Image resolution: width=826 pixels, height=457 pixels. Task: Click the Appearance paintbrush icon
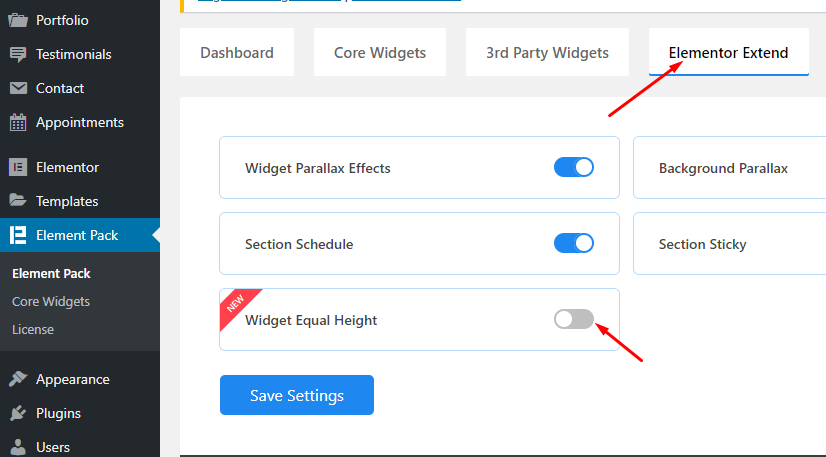point(18,379)
